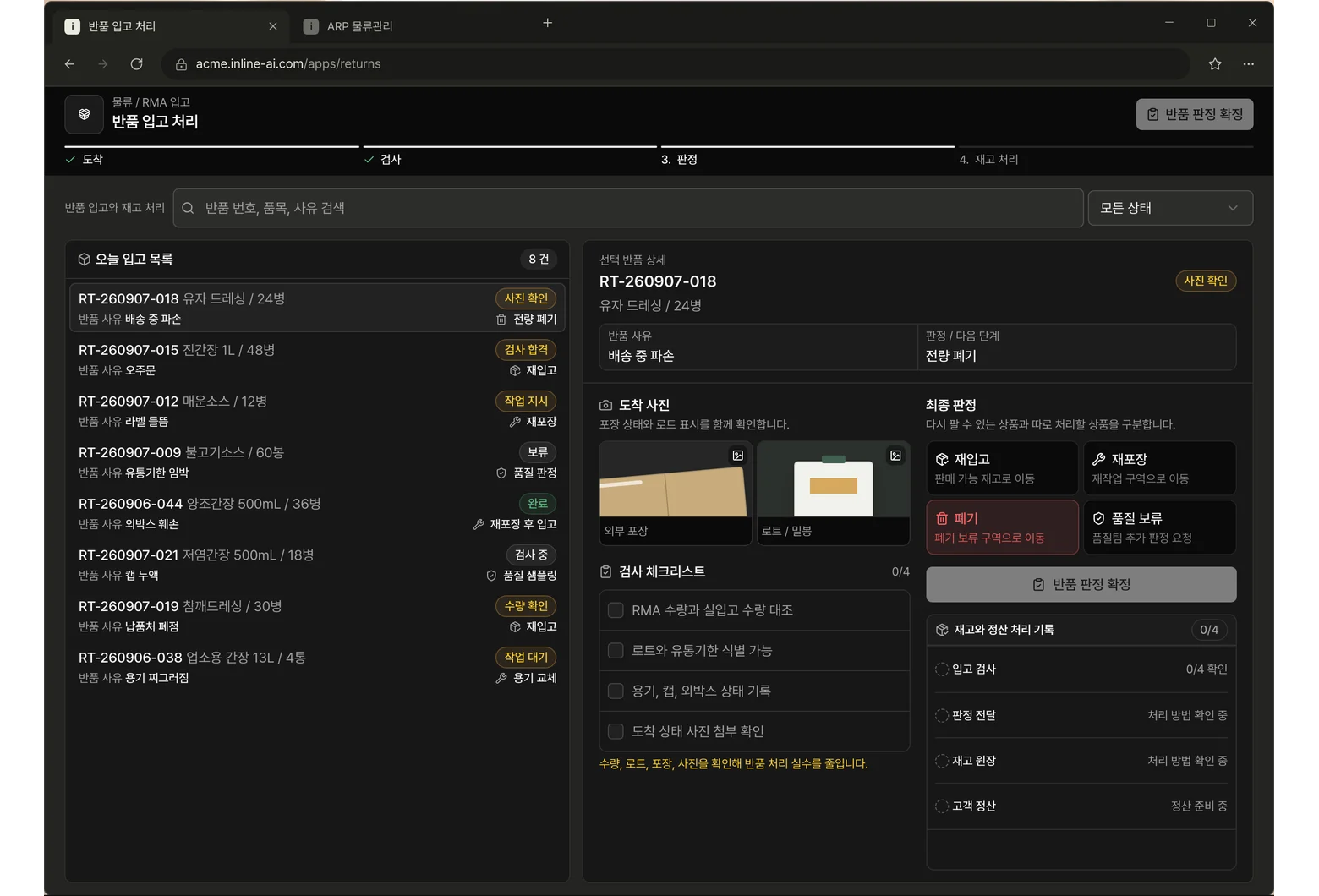Select the 재포장 verdict option
The image size is (1319, 896).
coord(1160,468)
